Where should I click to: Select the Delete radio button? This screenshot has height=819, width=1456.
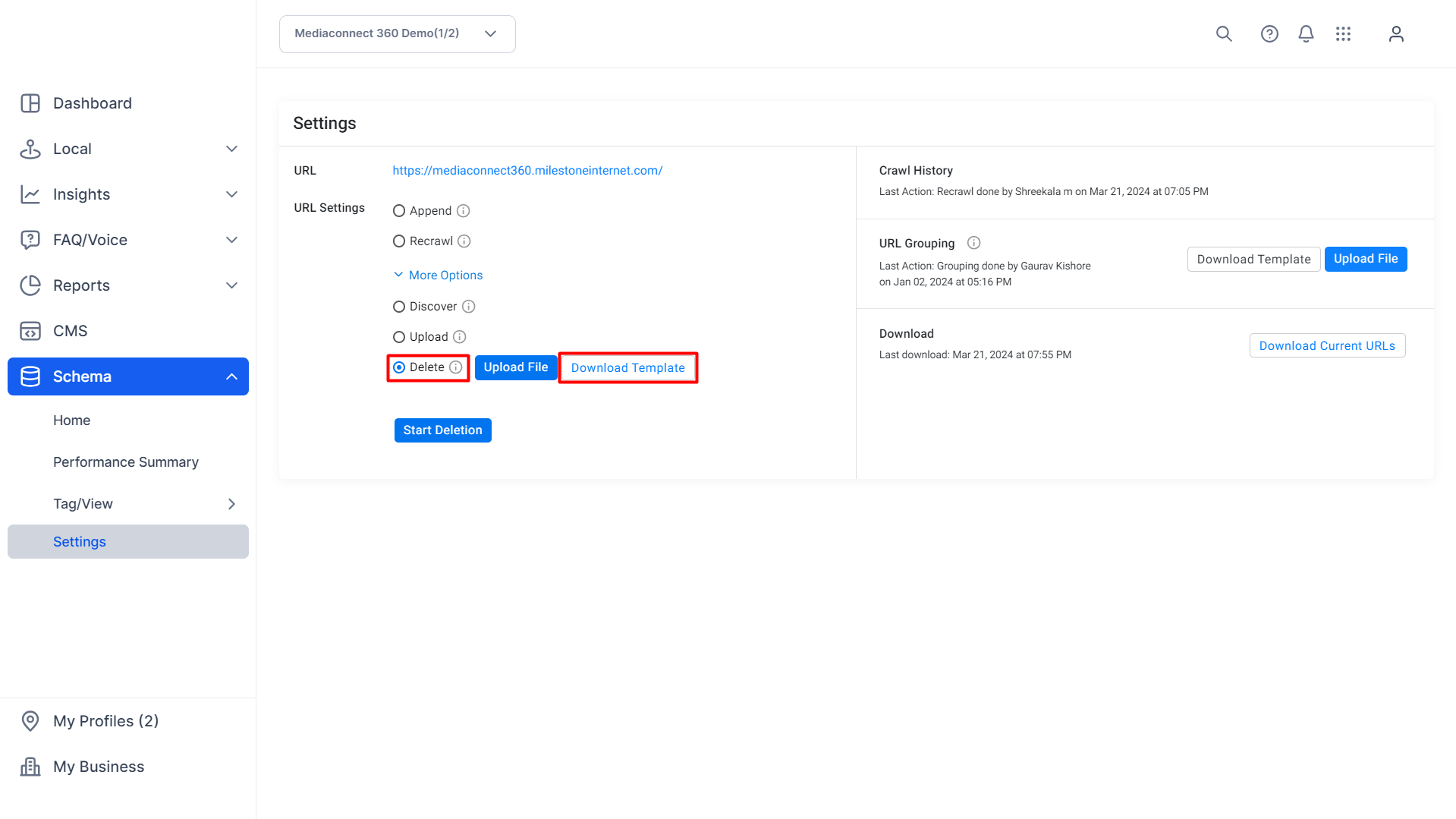399,367
